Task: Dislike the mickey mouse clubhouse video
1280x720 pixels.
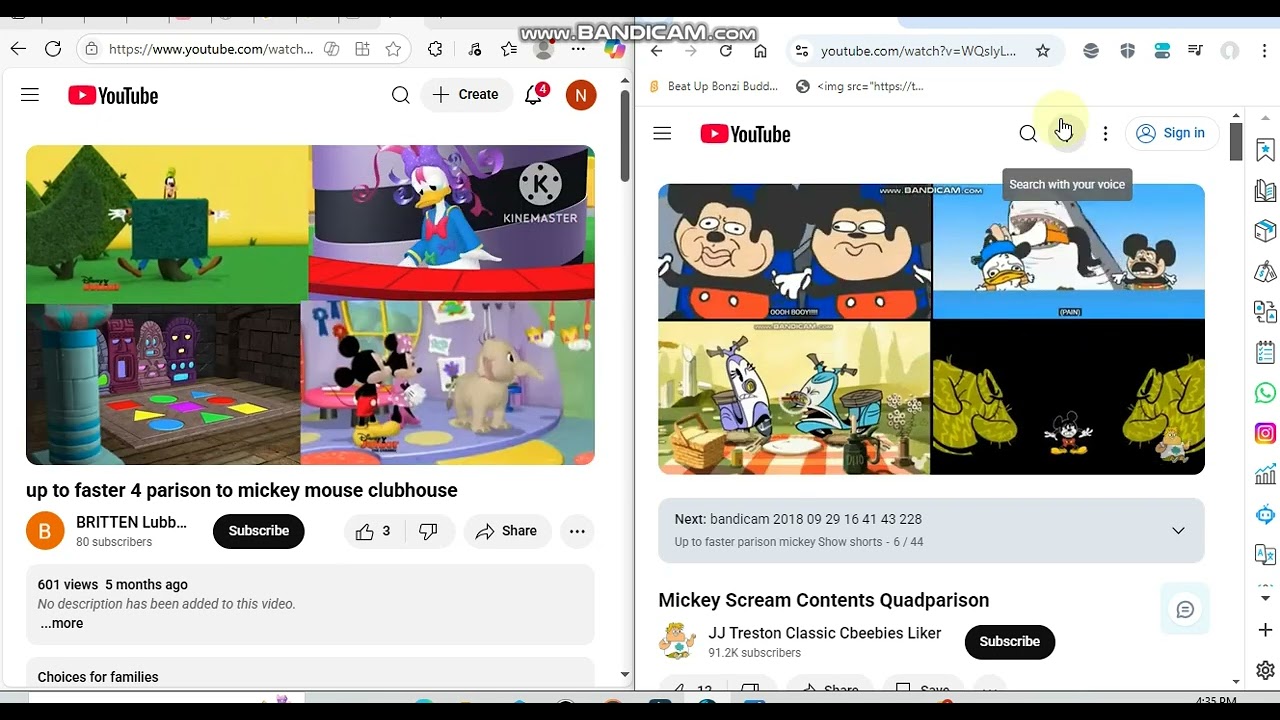Action: point(428,531)
